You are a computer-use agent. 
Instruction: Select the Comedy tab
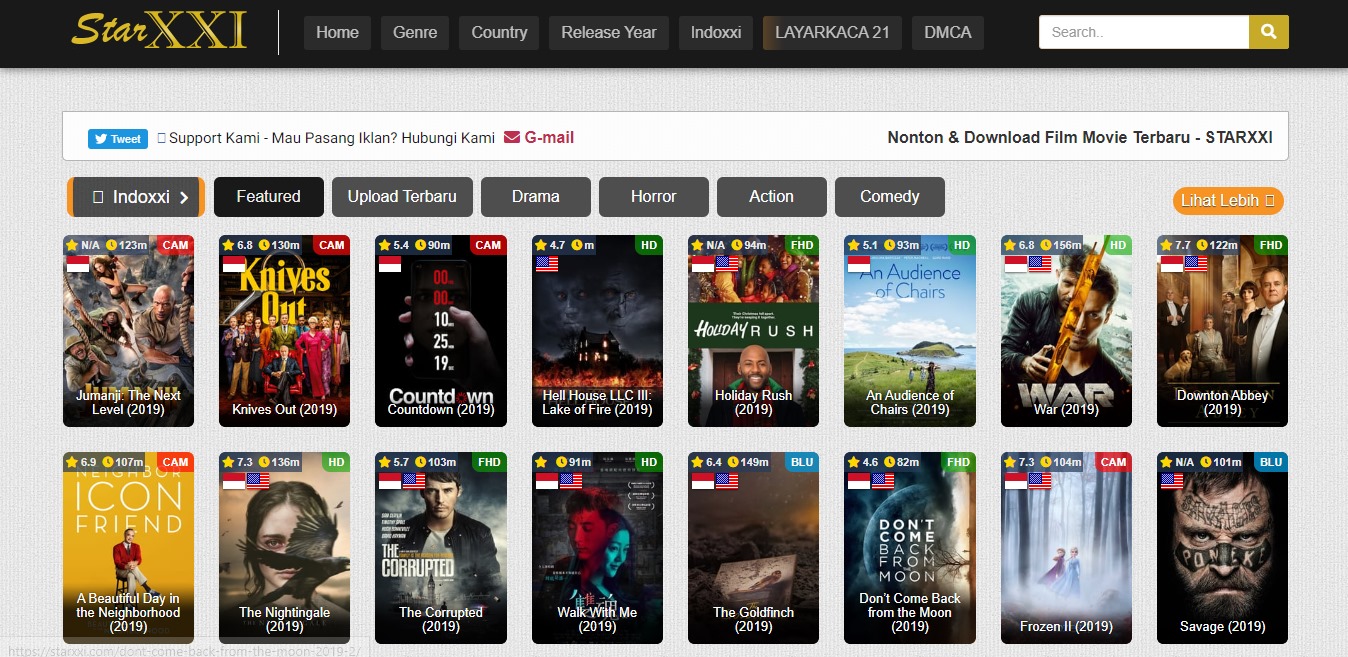(890, 197)
